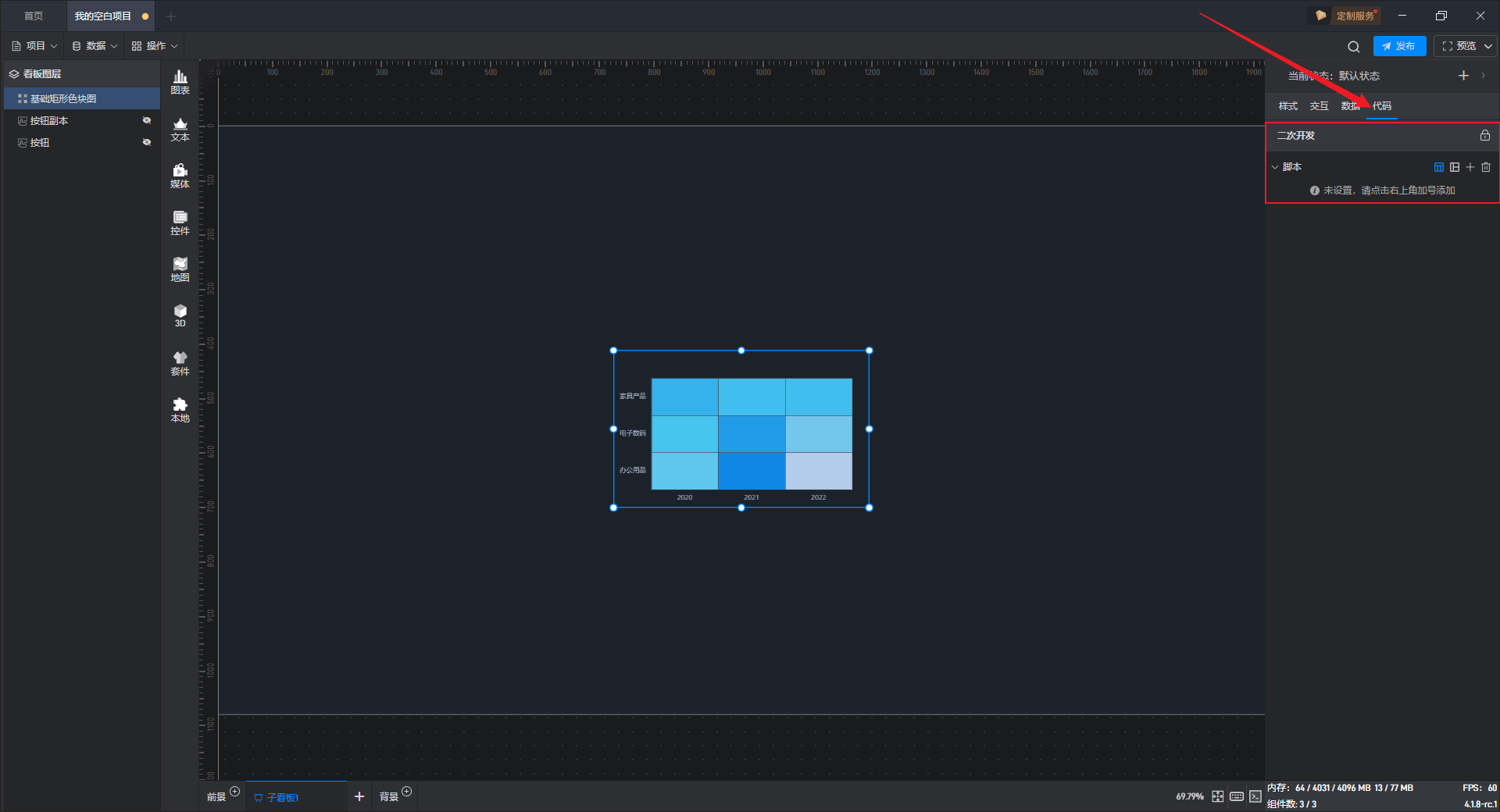Screen dimensions: 1500x812
Task: Click the plus circle icon next to 前景
Action: 234,792
